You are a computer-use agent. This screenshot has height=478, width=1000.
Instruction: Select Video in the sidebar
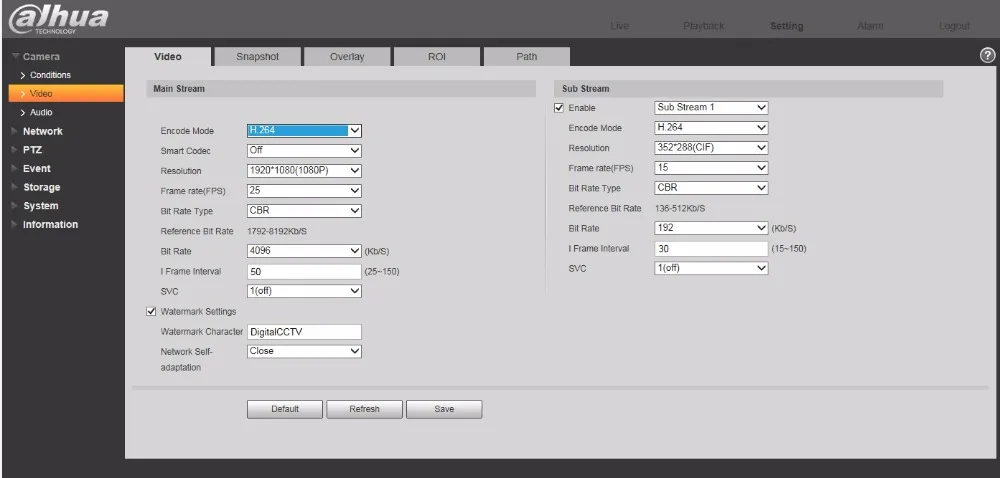(66, 94)
